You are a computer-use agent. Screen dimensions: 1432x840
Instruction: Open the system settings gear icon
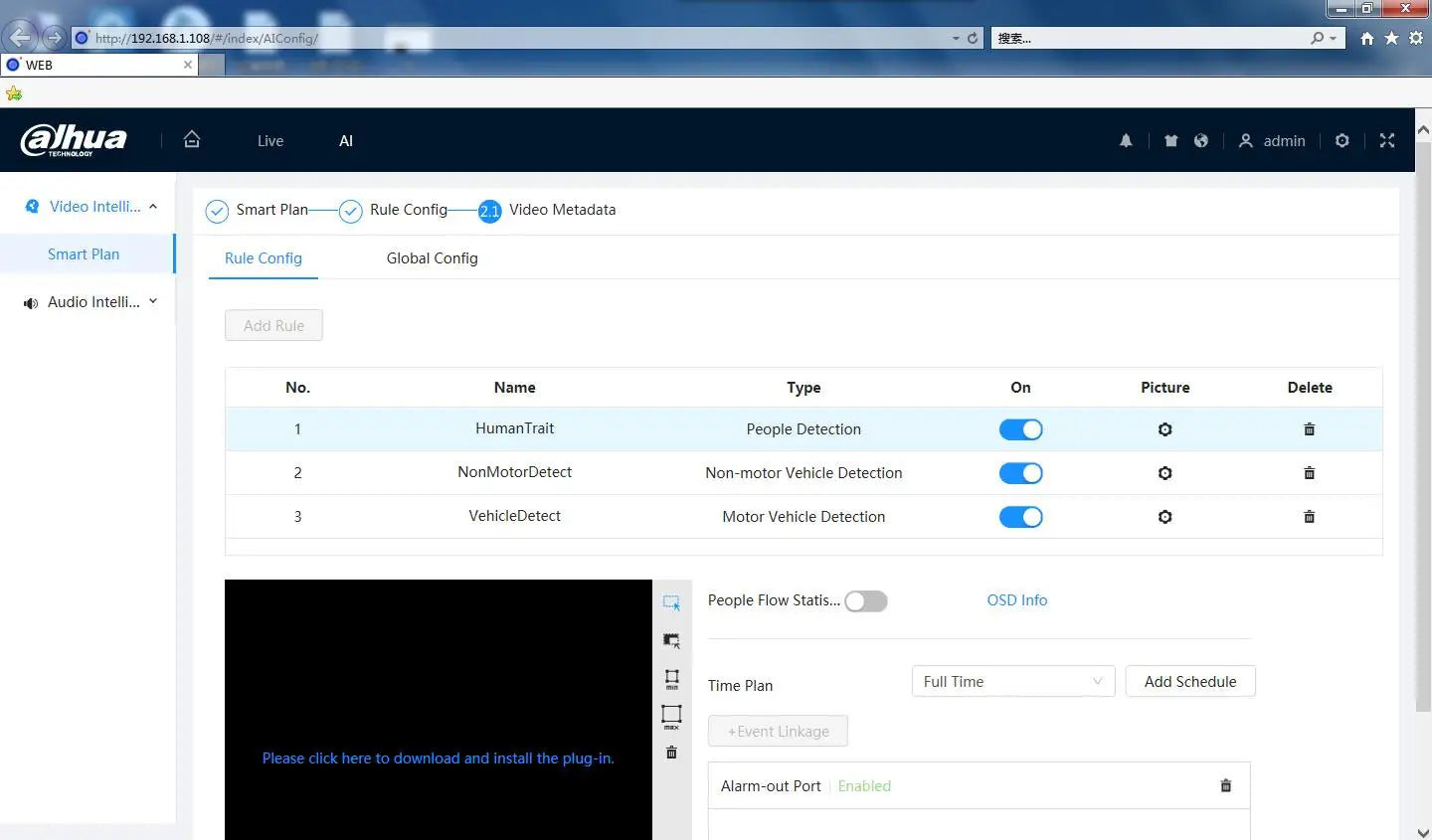pos(1342,141)
